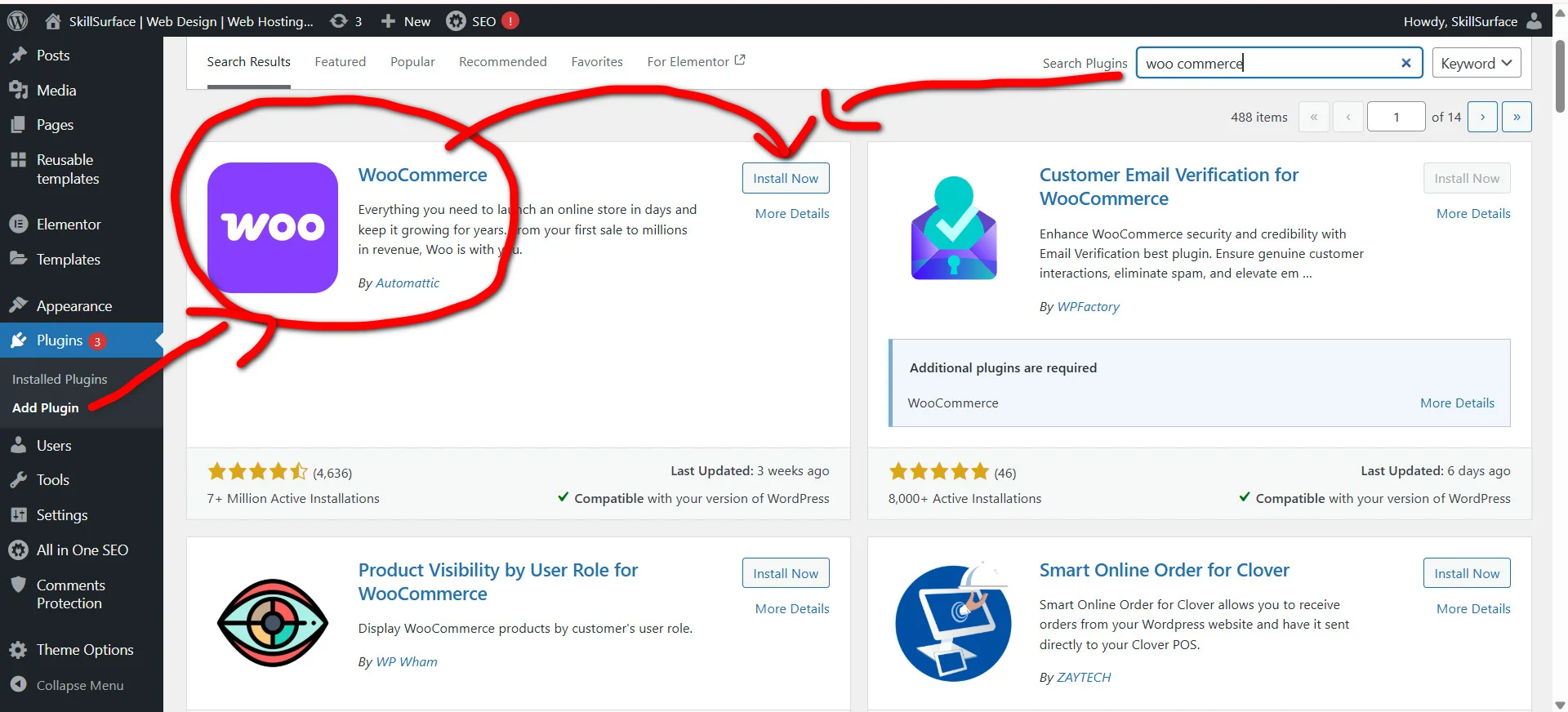Open the Smart Online Order Clover icon
The height and width of the screenshot is (712, 1568).
(x=954, y=623)
